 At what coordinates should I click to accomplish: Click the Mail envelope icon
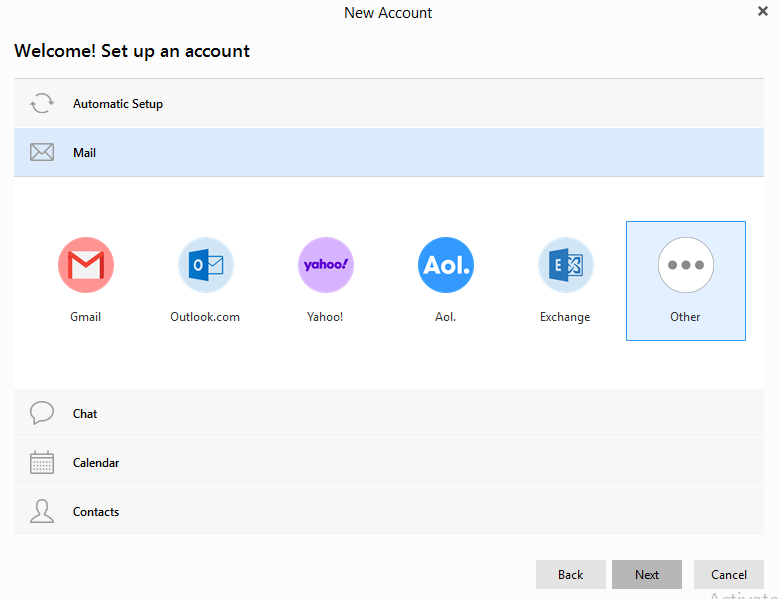click(x=42, y=153)
